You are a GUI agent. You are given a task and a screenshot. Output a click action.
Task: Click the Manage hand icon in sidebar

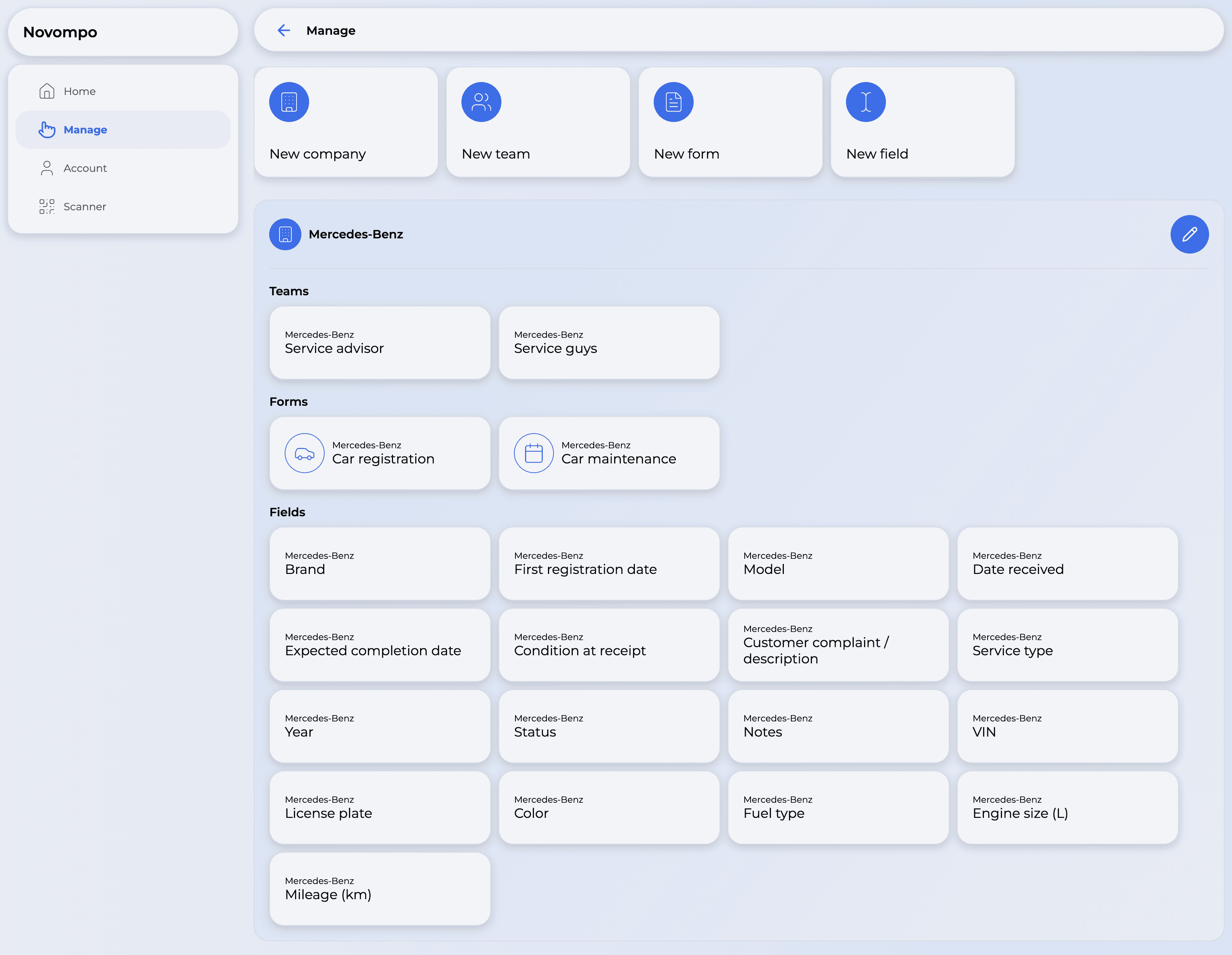click(47, 130)
